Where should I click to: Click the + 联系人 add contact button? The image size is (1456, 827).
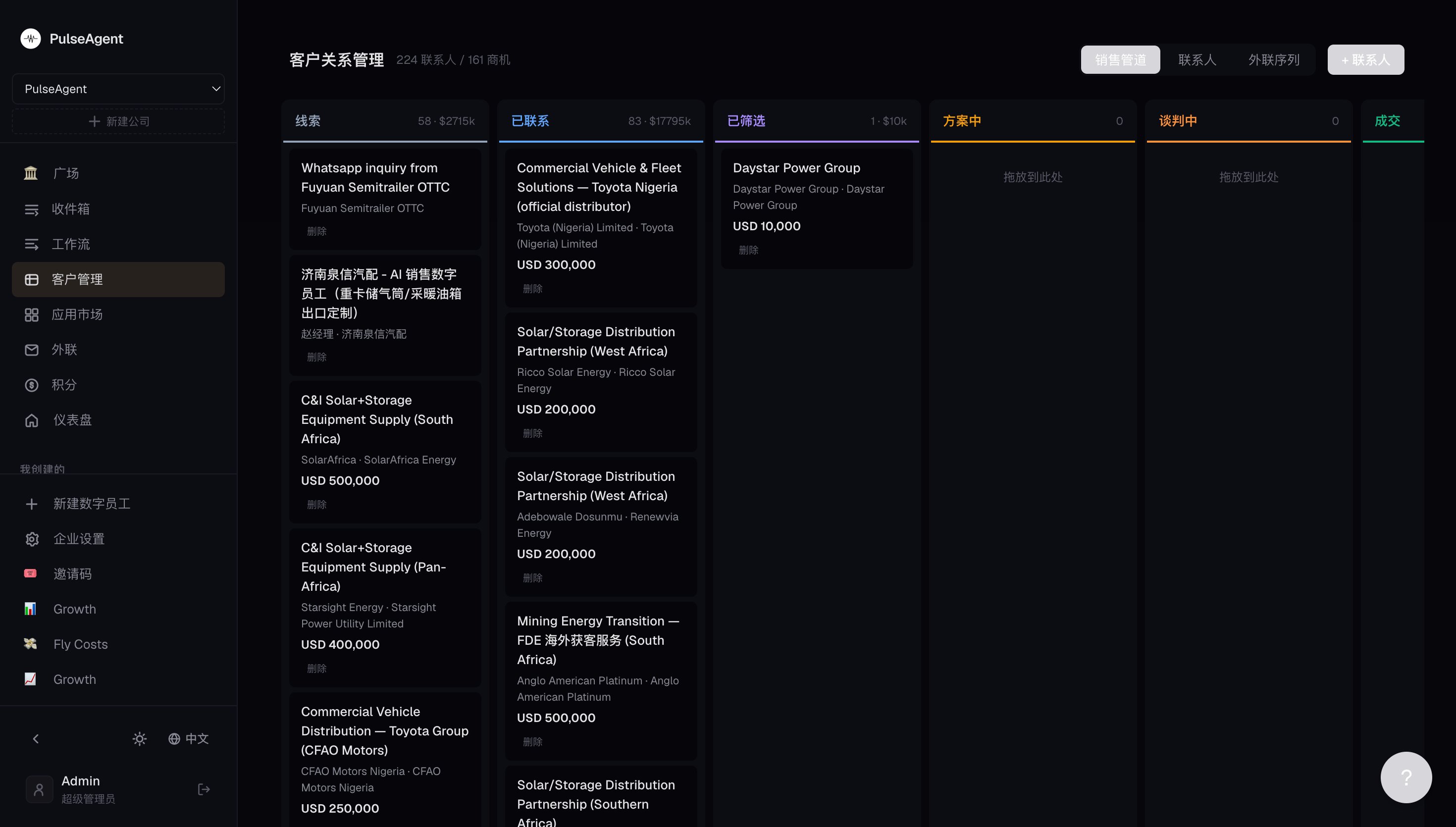pos(1366,59)
